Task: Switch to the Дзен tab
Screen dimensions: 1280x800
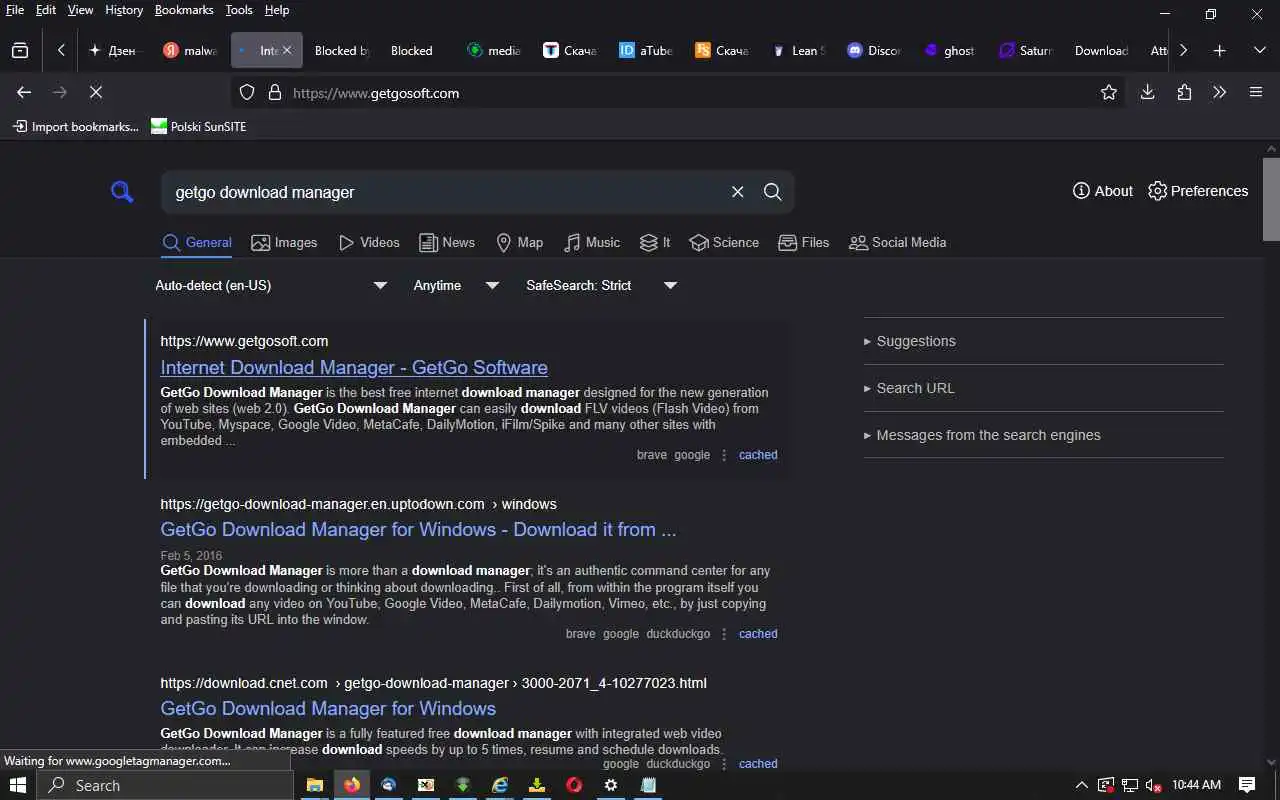Action: point(115,51)
